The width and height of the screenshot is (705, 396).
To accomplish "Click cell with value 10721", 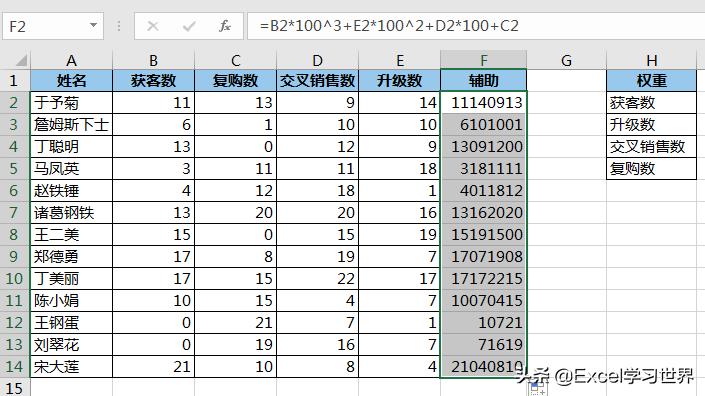I will (x=483, y=323).
